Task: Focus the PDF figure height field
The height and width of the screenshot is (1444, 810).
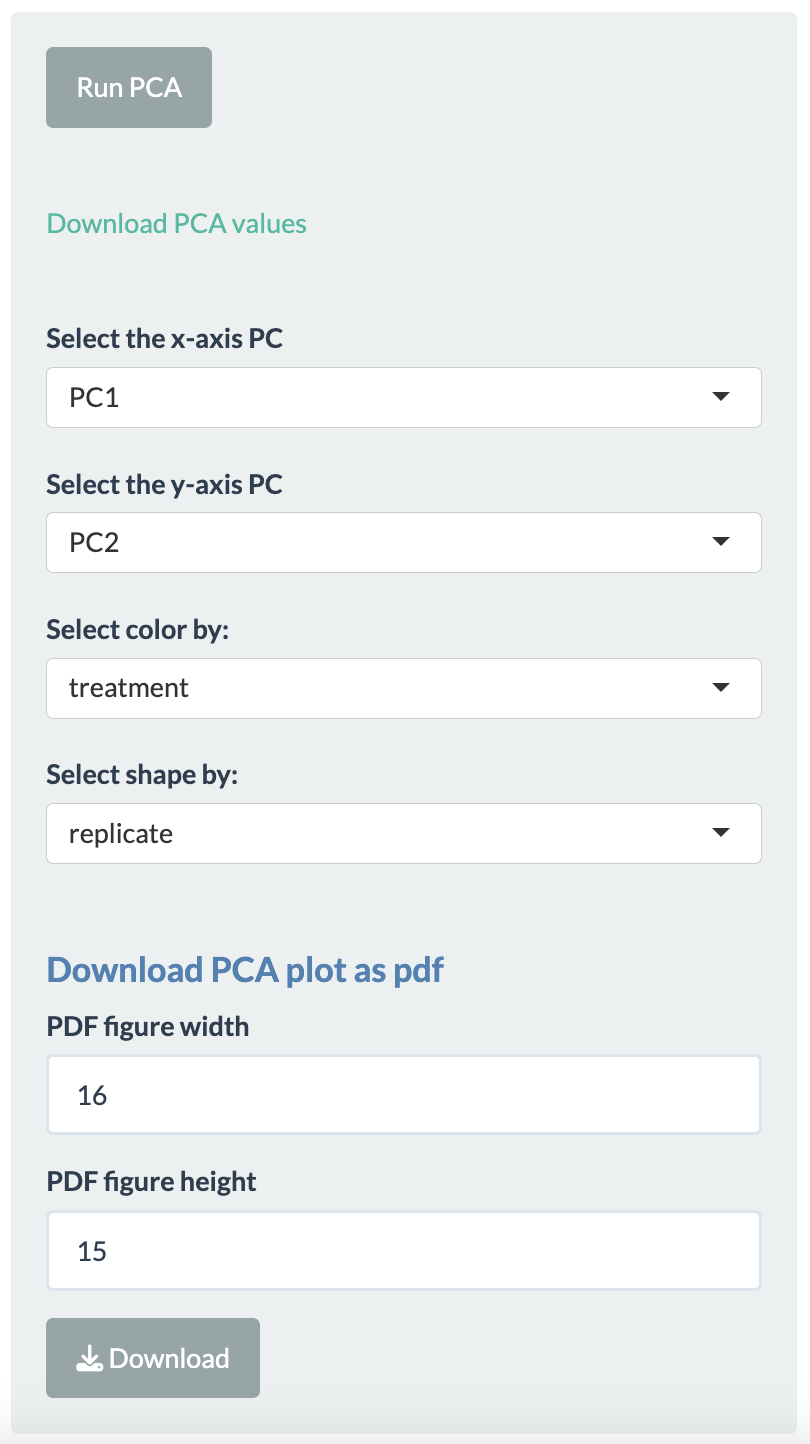Action: (x=404, y=1250)
